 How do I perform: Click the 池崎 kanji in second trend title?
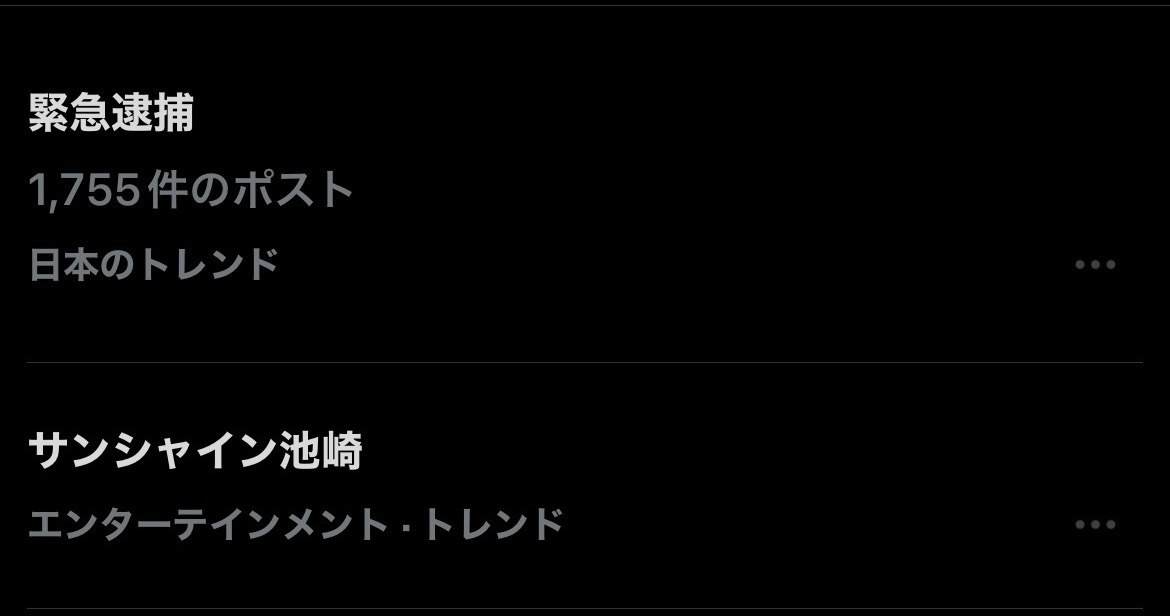[322, 450]
